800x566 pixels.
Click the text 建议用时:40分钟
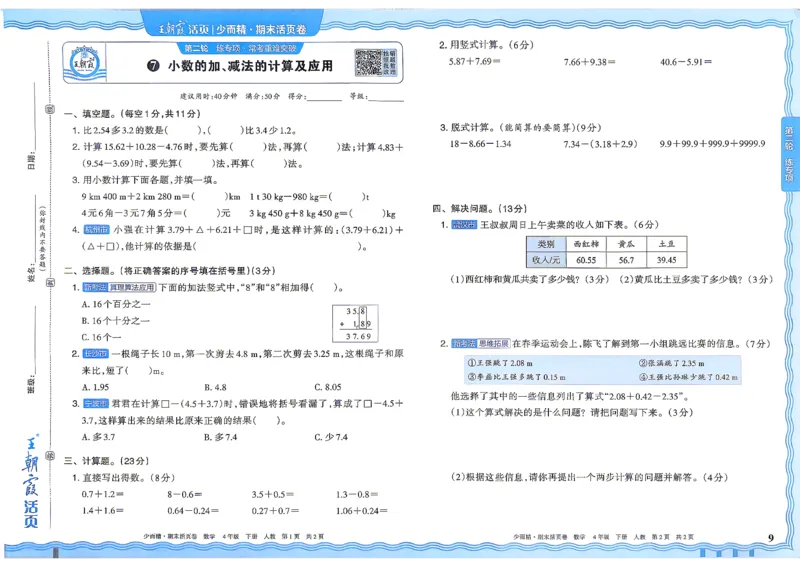click(209, 96)
